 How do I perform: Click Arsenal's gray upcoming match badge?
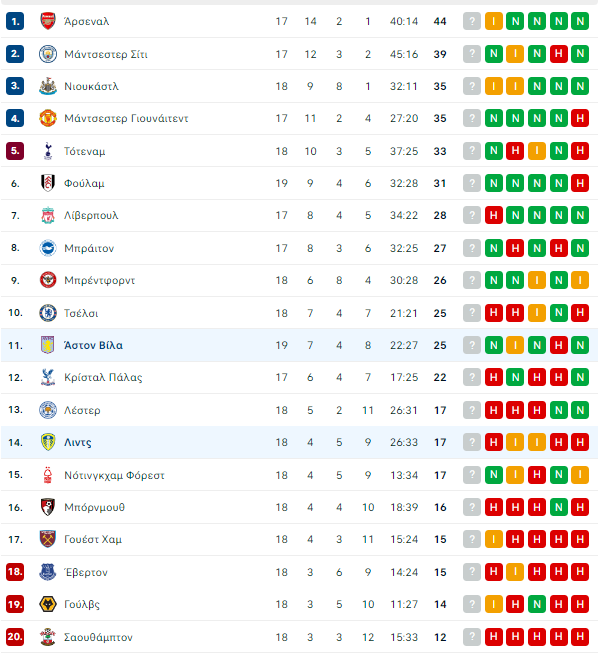click(472, 21)
